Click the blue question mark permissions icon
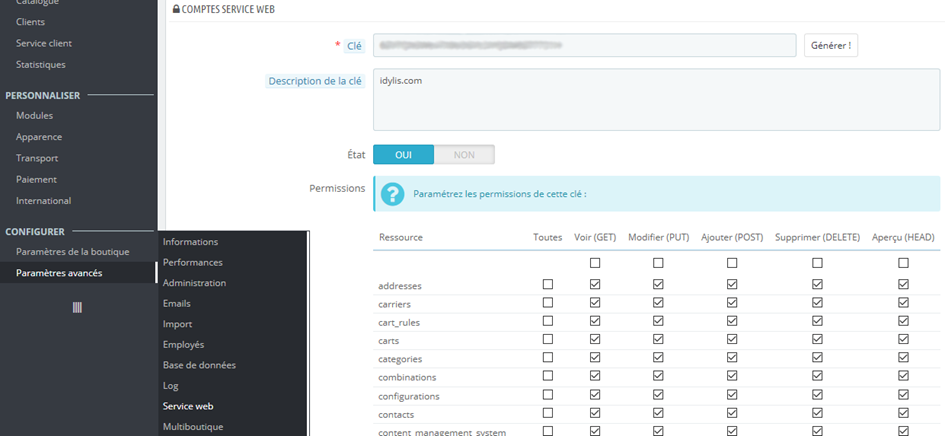Image resolution: width=945 pixels, height=436 pixels. [x=393, y=194]
